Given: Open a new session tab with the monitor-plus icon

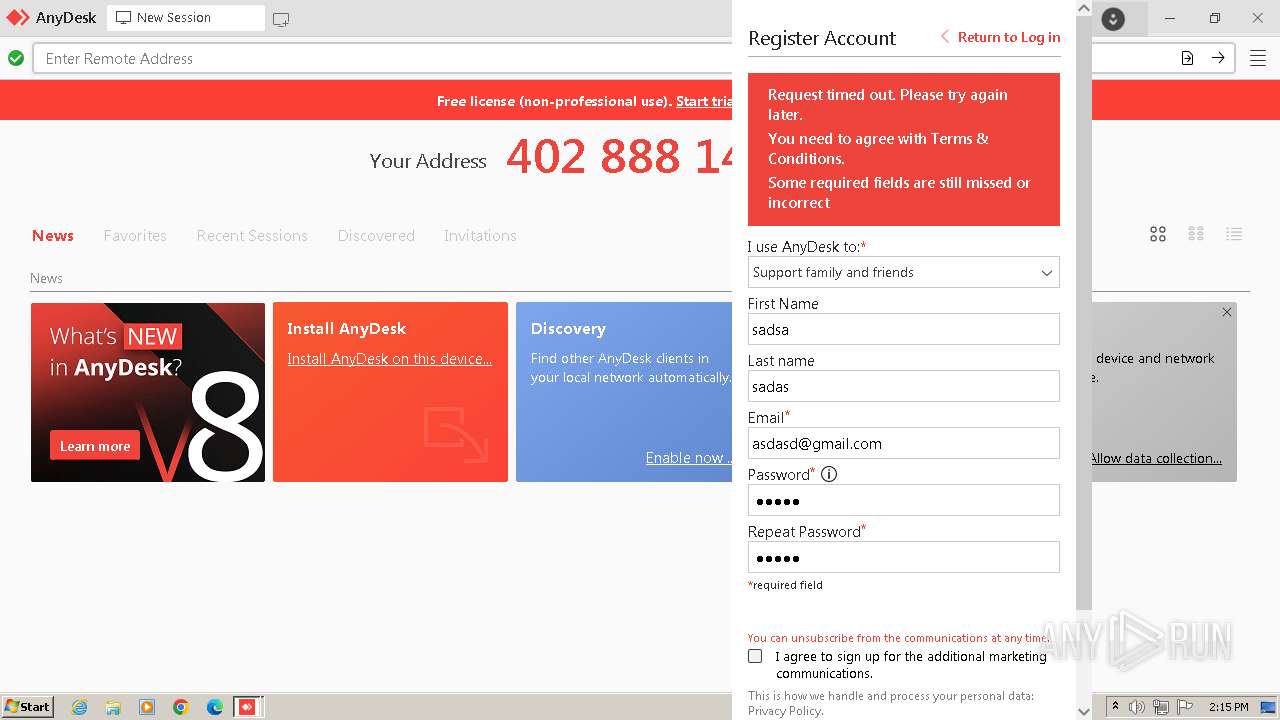Looking at the screenshot, I should point(281,19).
